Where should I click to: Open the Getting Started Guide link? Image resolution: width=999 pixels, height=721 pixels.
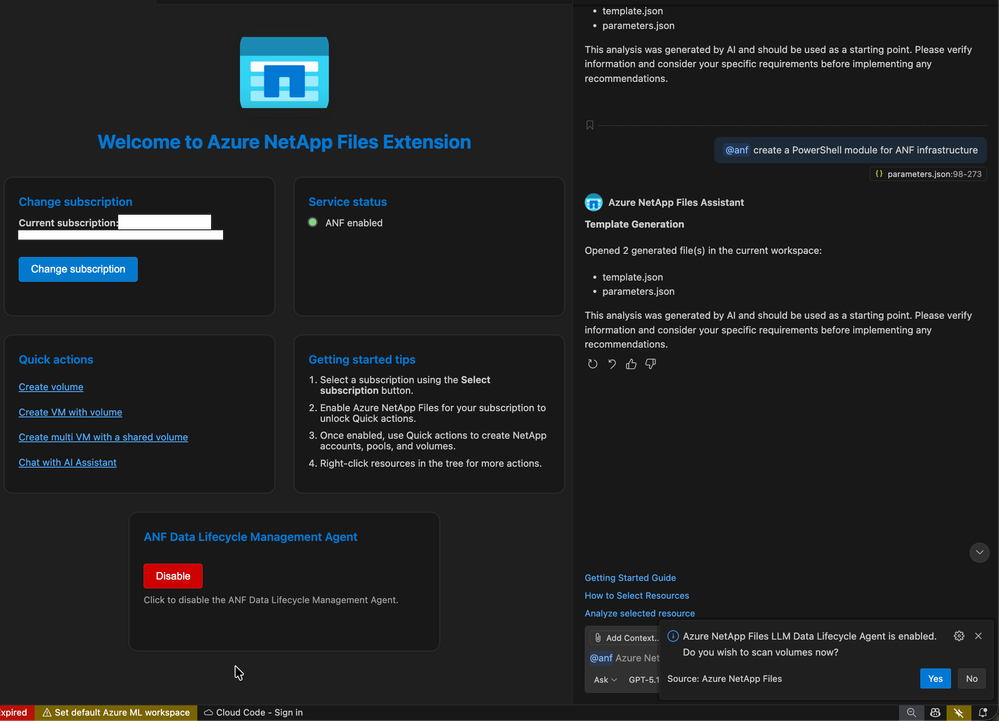coord(630,578)
